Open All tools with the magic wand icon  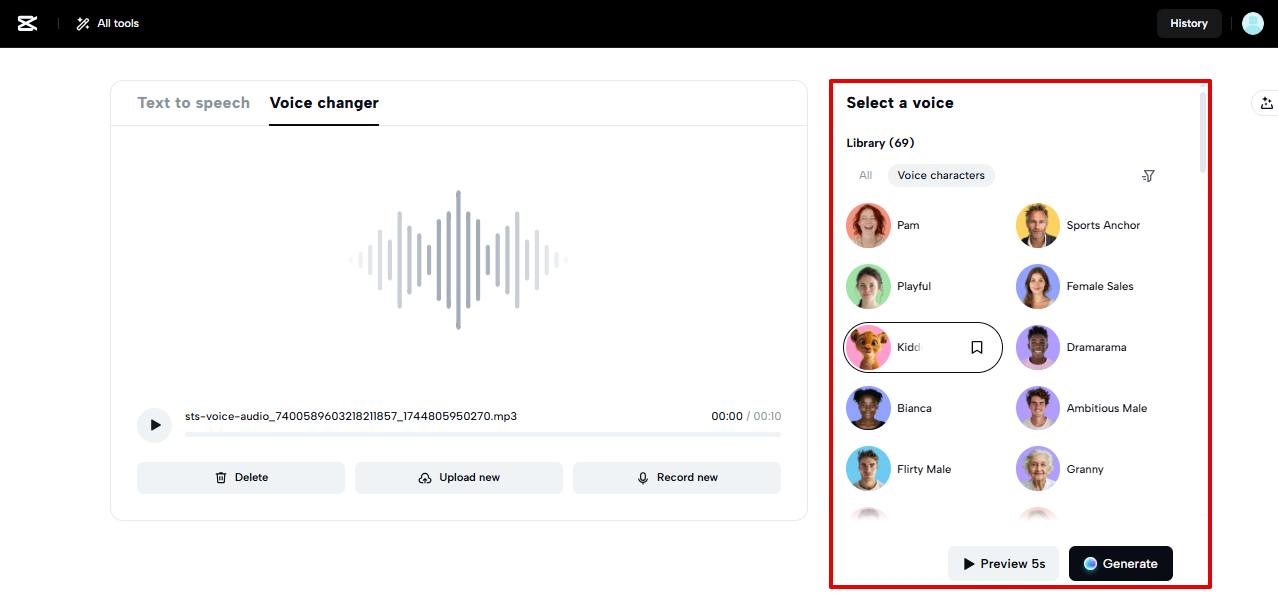point(106,23)
